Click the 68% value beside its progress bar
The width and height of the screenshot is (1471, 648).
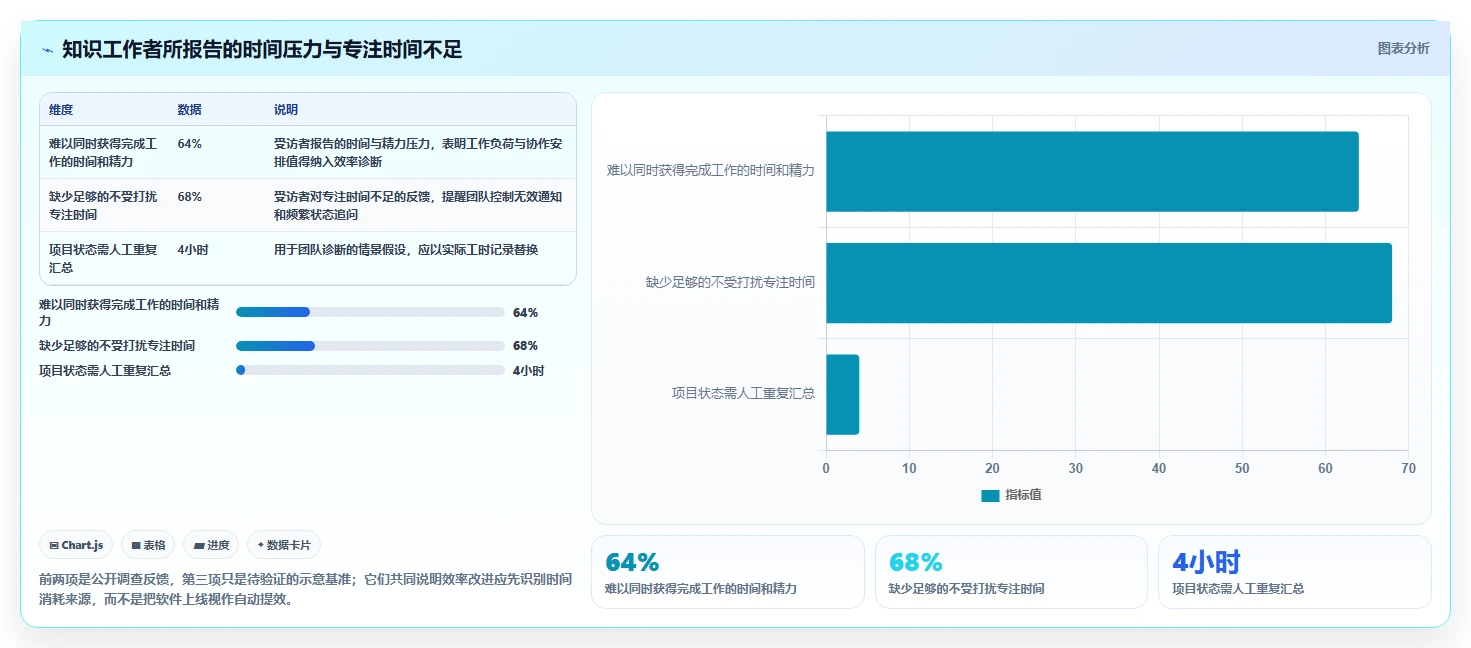click(x=525, y=346)
